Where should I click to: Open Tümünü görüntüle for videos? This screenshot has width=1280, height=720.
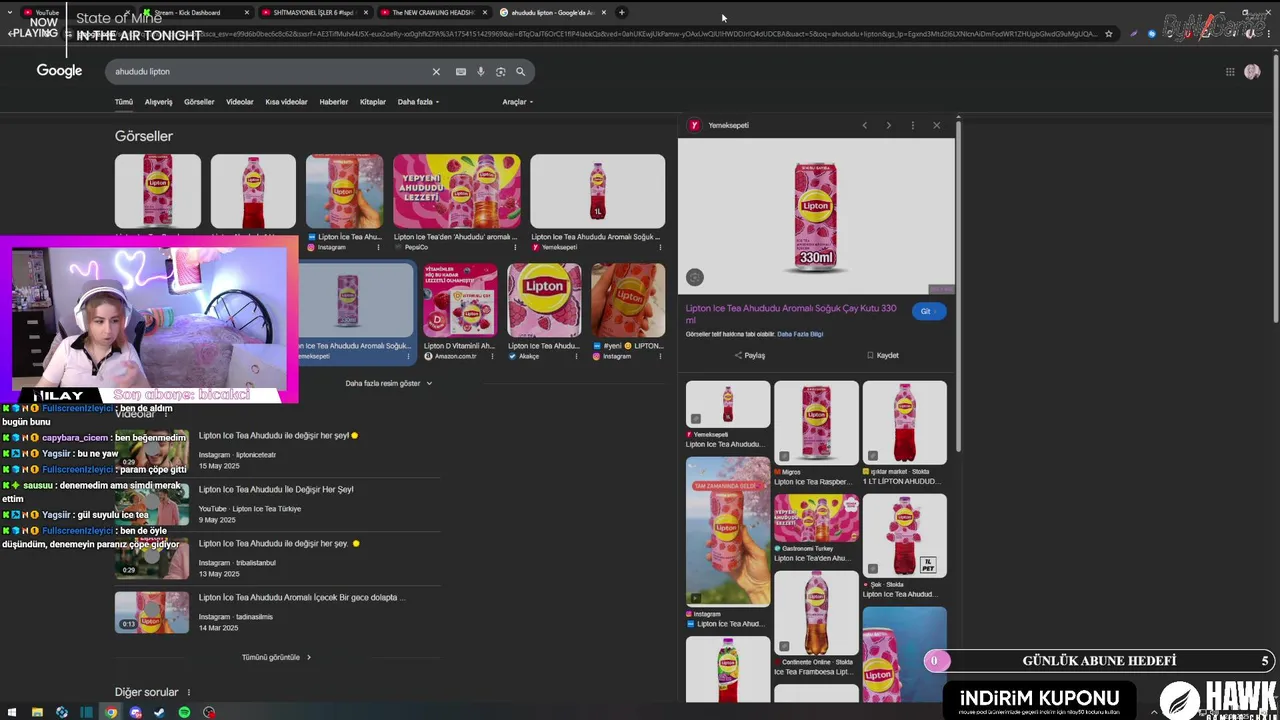click(277, 657)
